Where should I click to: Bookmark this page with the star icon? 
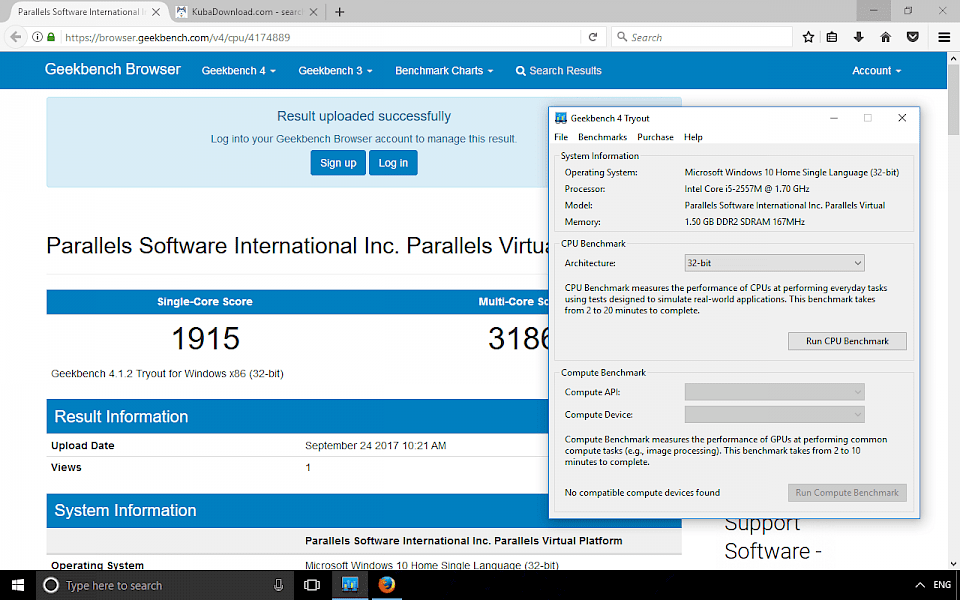click(x=808, y=37)
